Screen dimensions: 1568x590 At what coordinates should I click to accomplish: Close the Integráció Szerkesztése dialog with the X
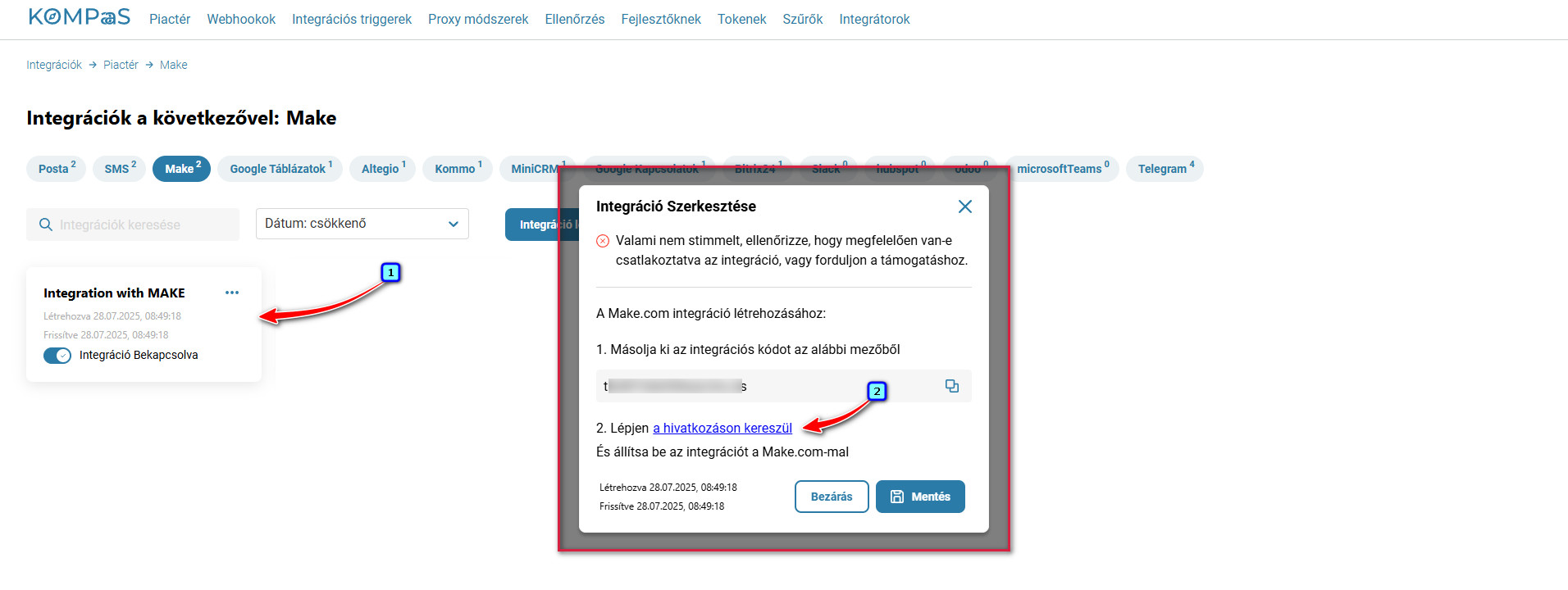(965, 206)
